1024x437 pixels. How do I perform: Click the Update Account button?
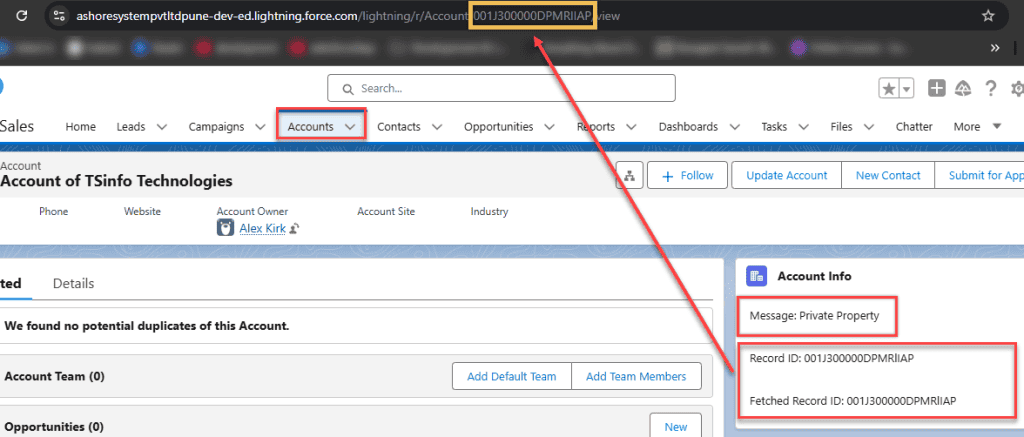pos(786,176)
